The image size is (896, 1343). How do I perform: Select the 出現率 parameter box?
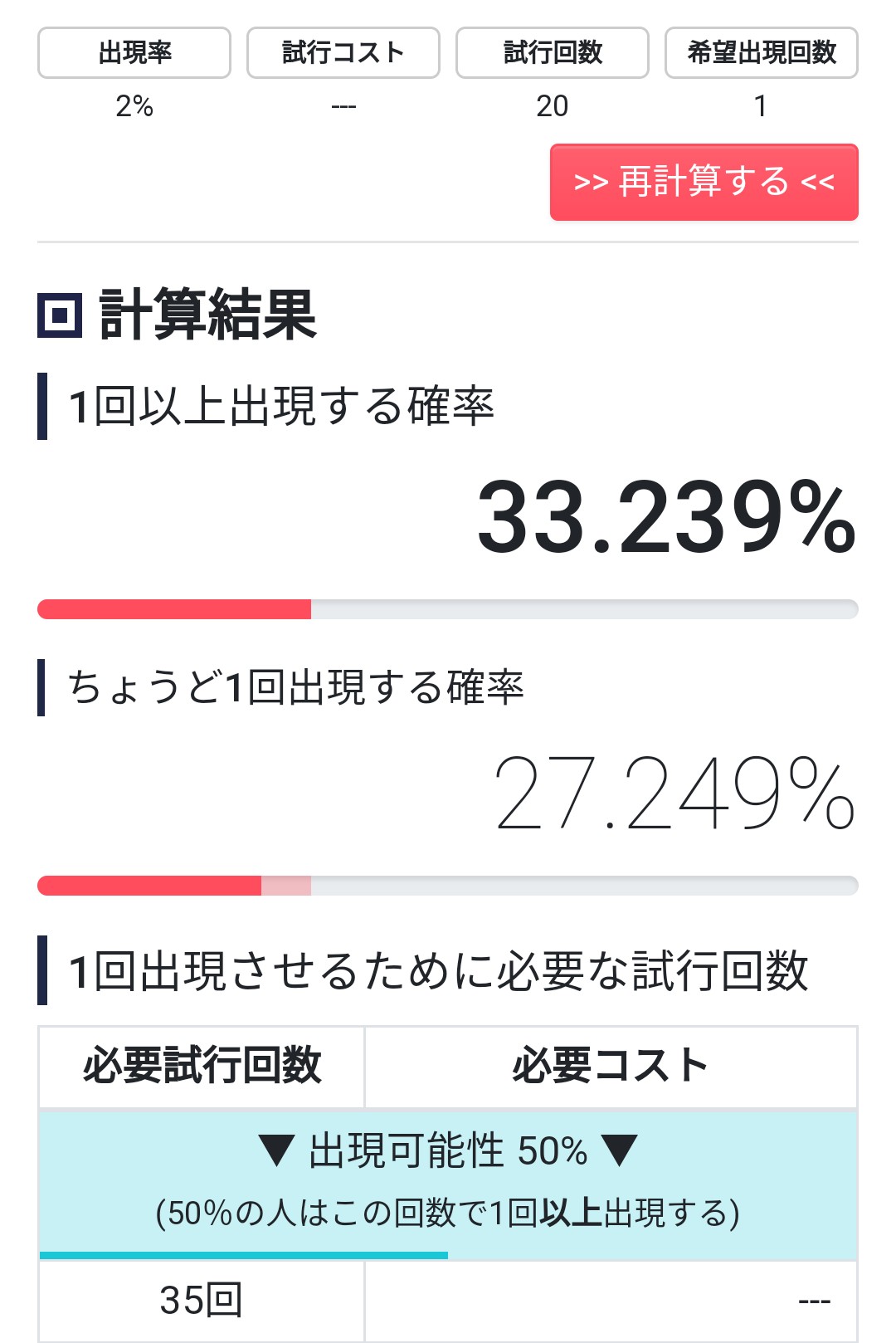[134, 52]
